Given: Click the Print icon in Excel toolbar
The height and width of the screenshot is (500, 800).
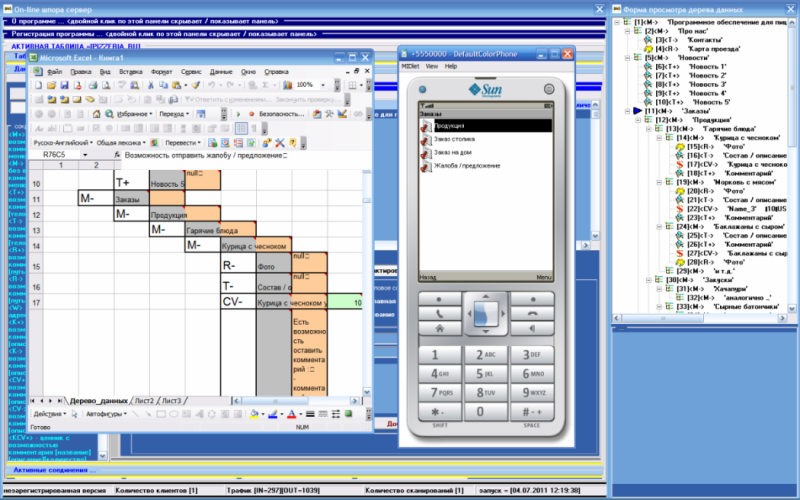Looking at the screenshot, I should point(91,86).
